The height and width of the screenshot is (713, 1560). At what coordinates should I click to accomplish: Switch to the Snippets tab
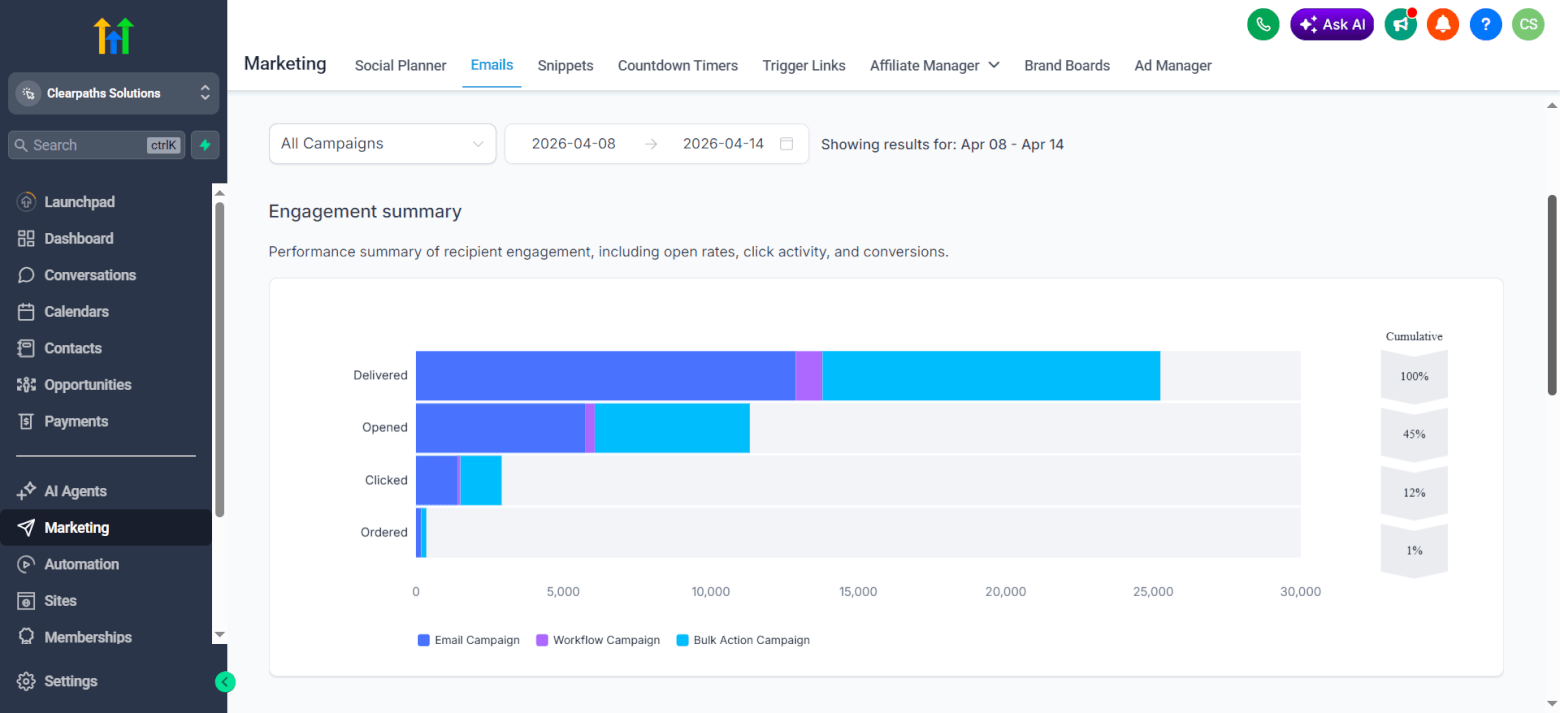(x=565, y=65)
